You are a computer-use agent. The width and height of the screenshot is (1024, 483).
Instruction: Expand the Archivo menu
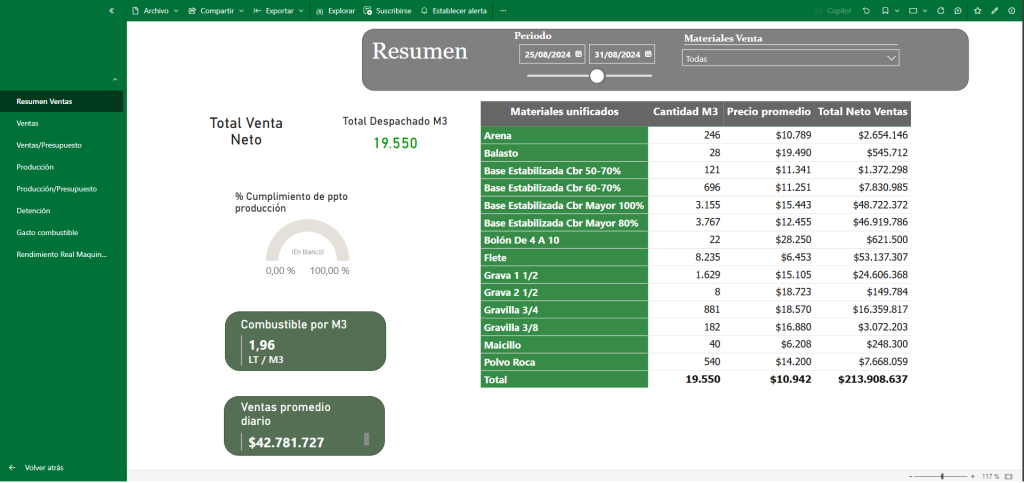[x=155, y=10]
